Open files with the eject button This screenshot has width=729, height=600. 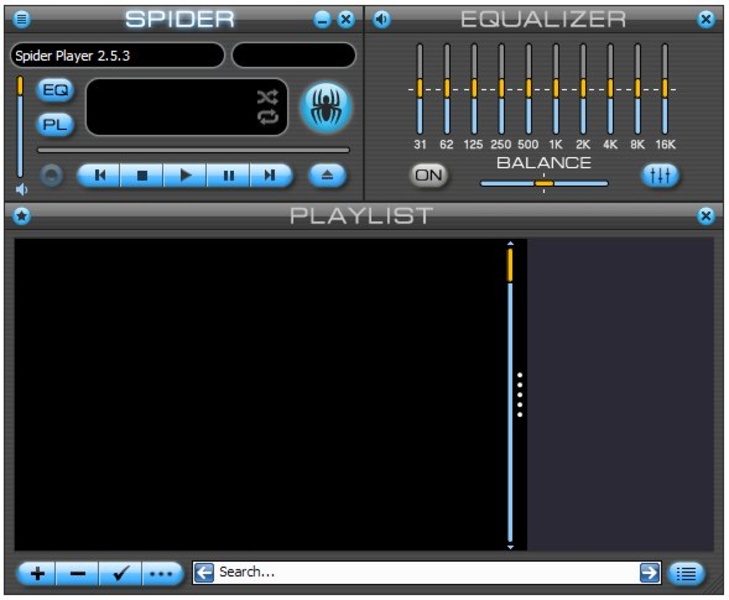tap(327, 175)
